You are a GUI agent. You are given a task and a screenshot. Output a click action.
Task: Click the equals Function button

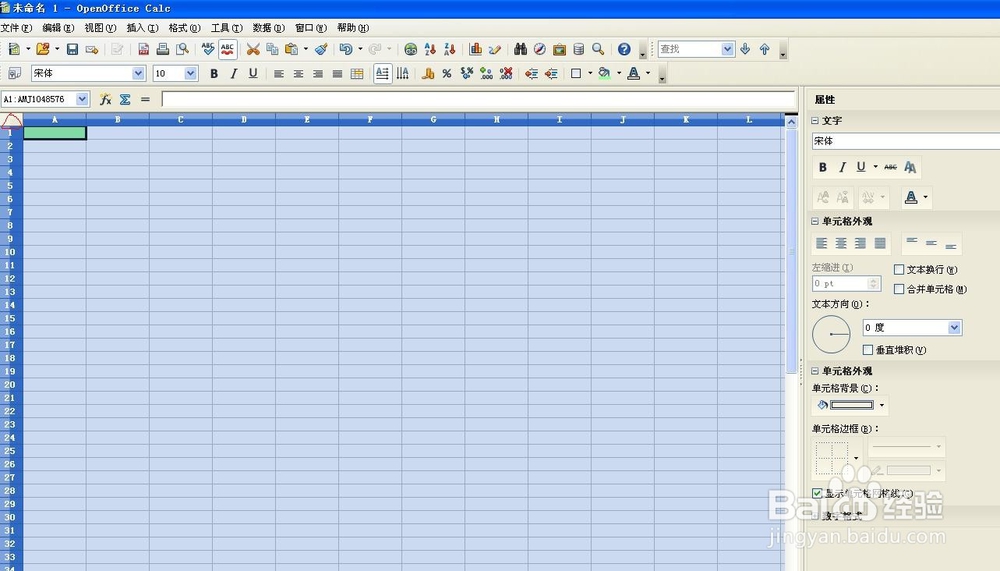coord(145,99)
